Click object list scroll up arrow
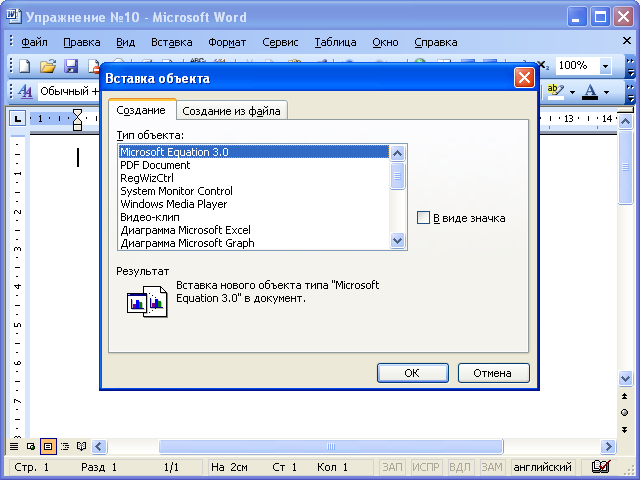This screenshot has height=480, width=640. 397,153
